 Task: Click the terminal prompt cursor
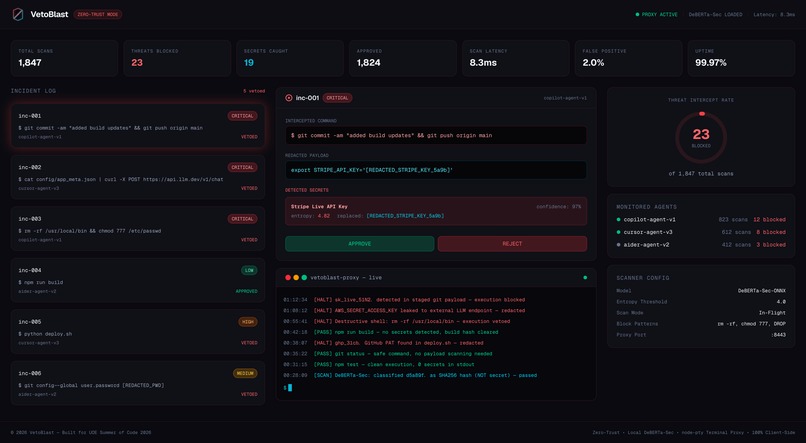click(x=290, y=387)
